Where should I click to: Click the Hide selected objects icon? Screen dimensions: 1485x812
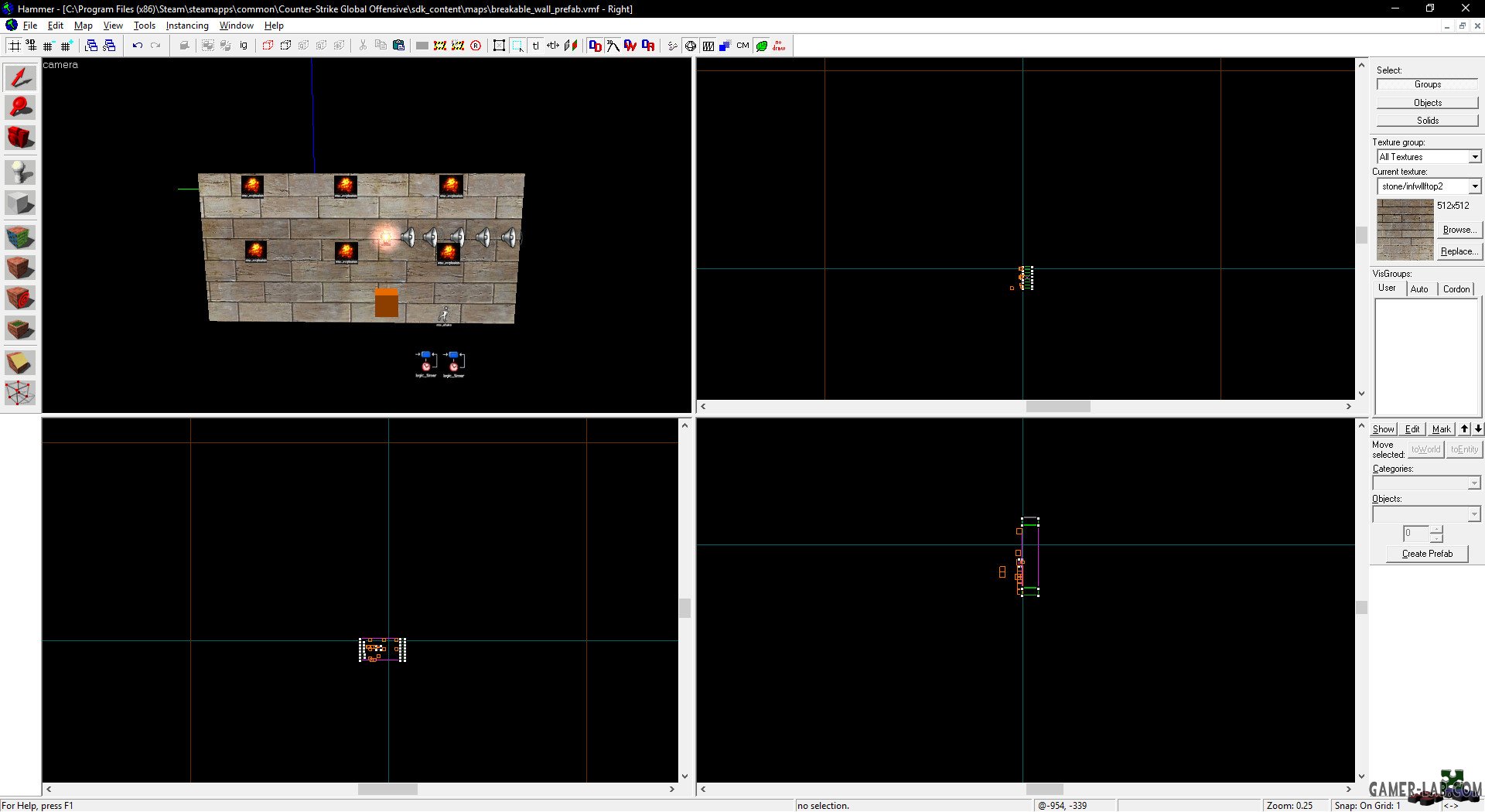click(268, 46)
